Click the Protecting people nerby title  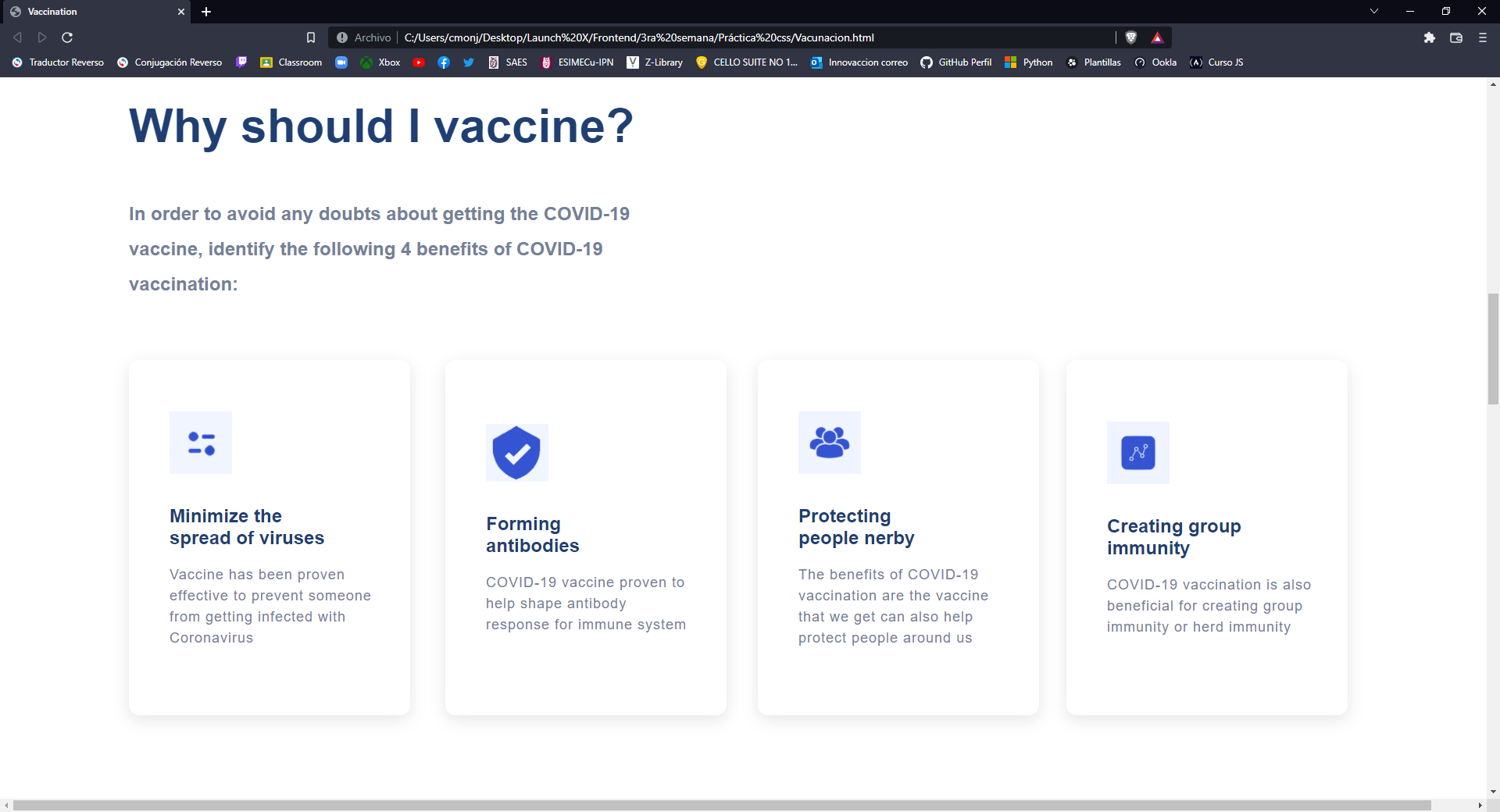click(x=856, y=527)
